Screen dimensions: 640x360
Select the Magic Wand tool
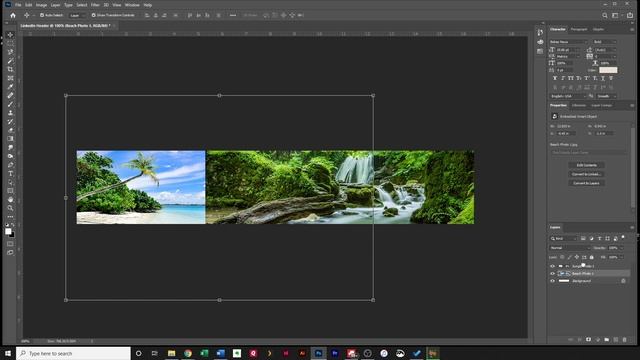tap(11, 60)
